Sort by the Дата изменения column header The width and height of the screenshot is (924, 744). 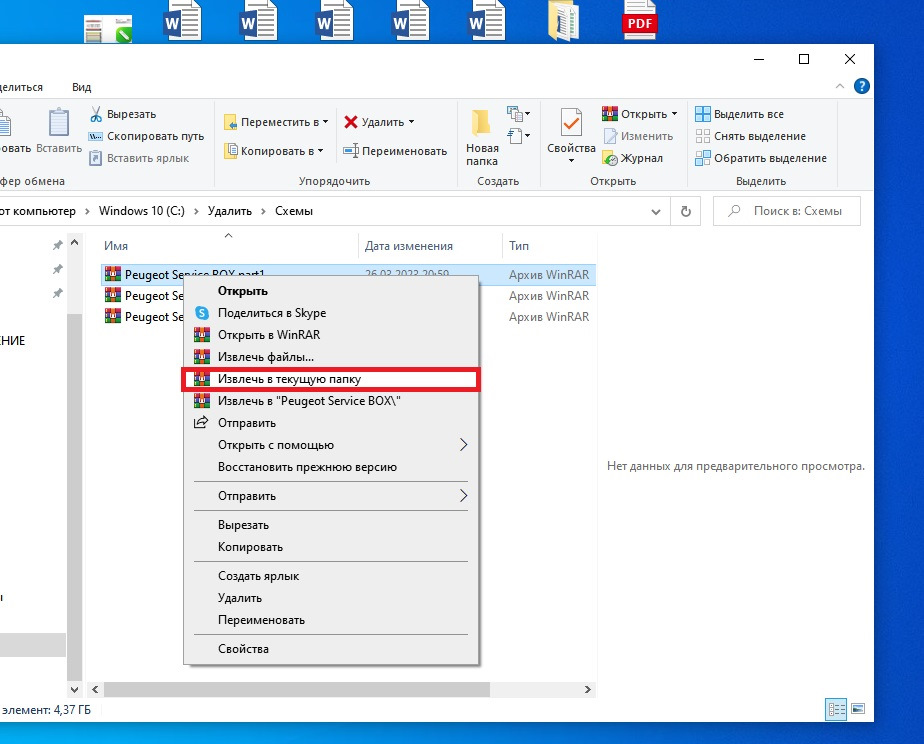pyautogui.click(x=408, y=246)
